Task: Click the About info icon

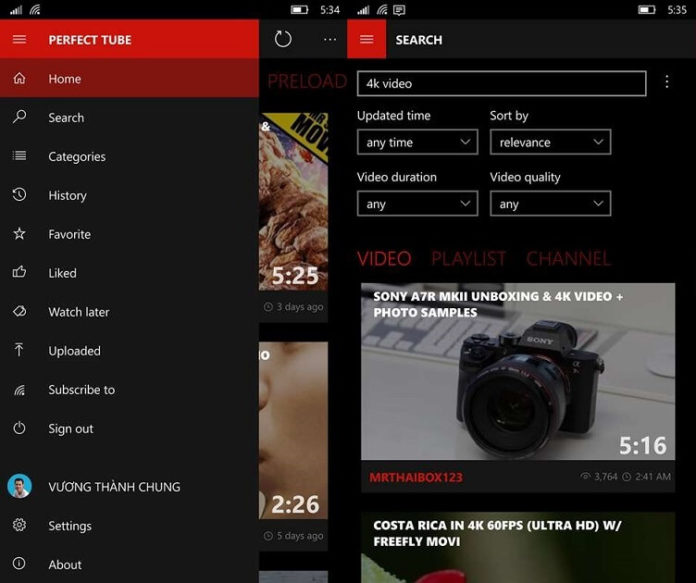Action: coord(19,563)
